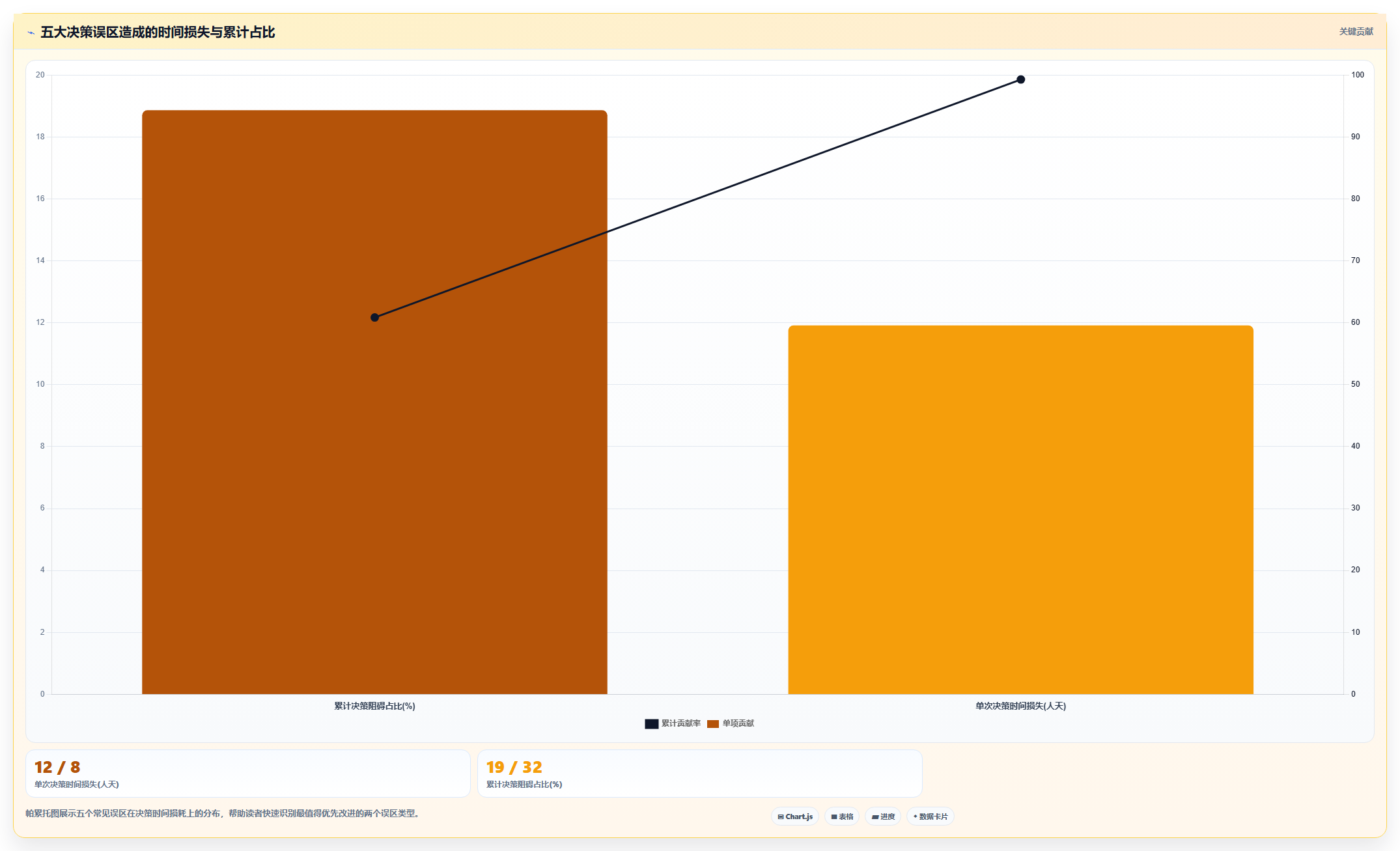Click the right axis tick 100
Image resolution: width=1400 pixels, height=851 pixels.
(1358, 75)
